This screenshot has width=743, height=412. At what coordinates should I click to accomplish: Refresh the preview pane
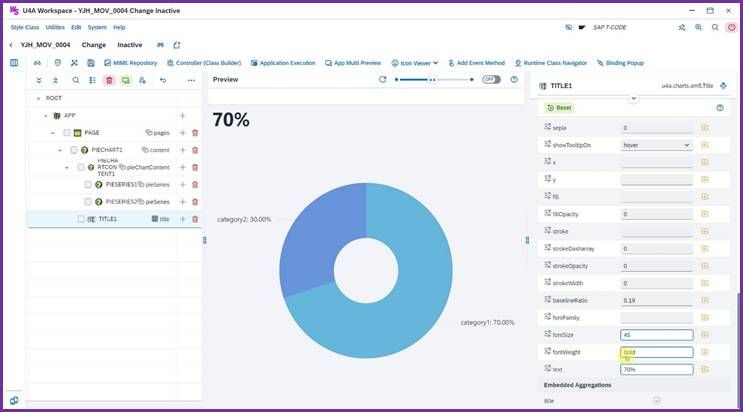coord(382,79)
